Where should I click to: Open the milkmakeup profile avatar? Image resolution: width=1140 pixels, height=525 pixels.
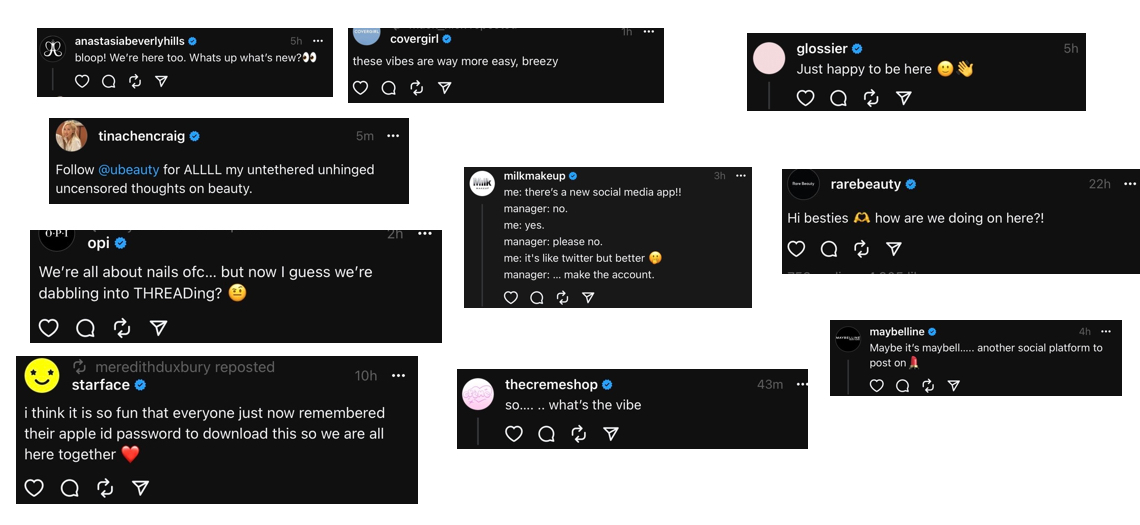[482, 183]
